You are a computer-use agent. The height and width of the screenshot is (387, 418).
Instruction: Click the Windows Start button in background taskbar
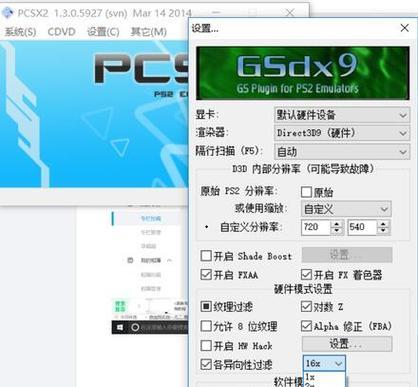pos(120,327)
